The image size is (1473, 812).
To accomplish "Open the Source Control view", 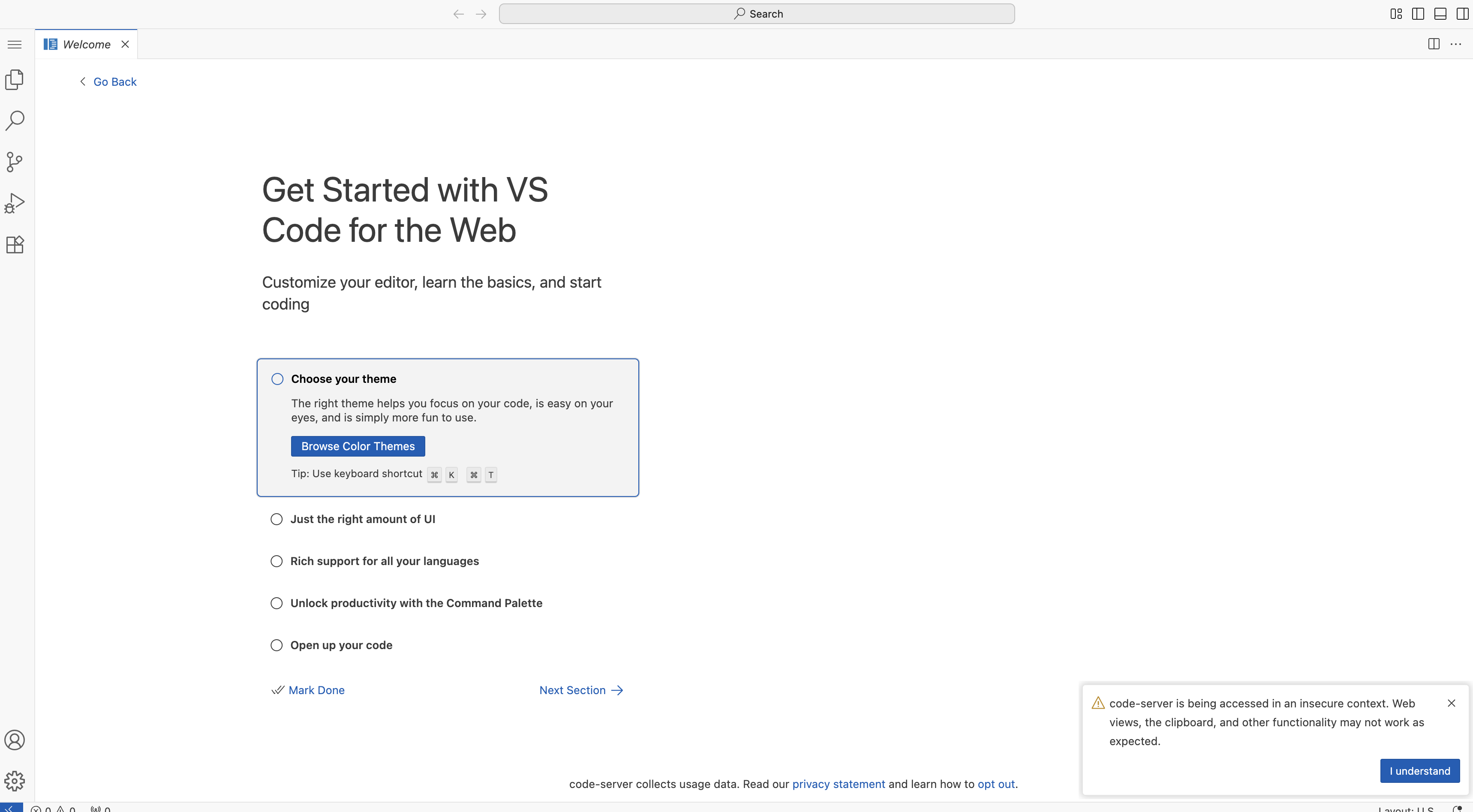I will [15, 162].
